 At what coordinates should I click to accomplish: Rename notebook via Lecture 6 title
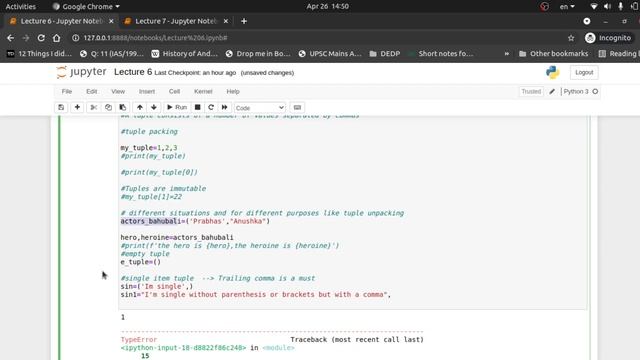(x=133, y=72)
